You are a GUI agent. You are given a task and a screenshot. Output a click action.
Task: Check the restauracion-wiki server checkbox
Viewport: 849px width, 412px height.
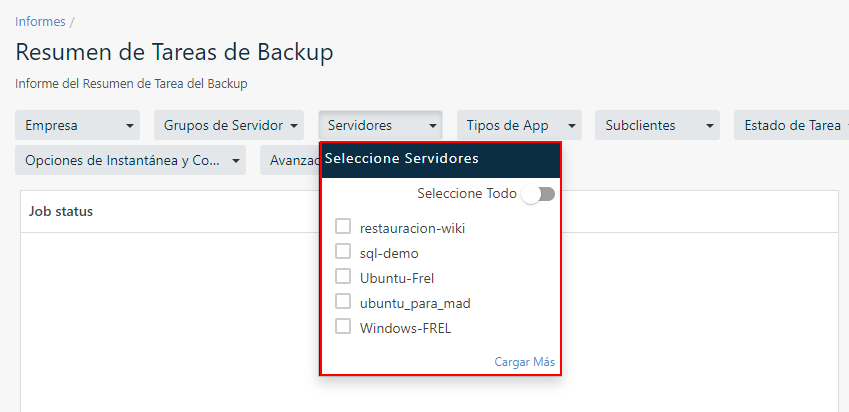tap(343, 227)
